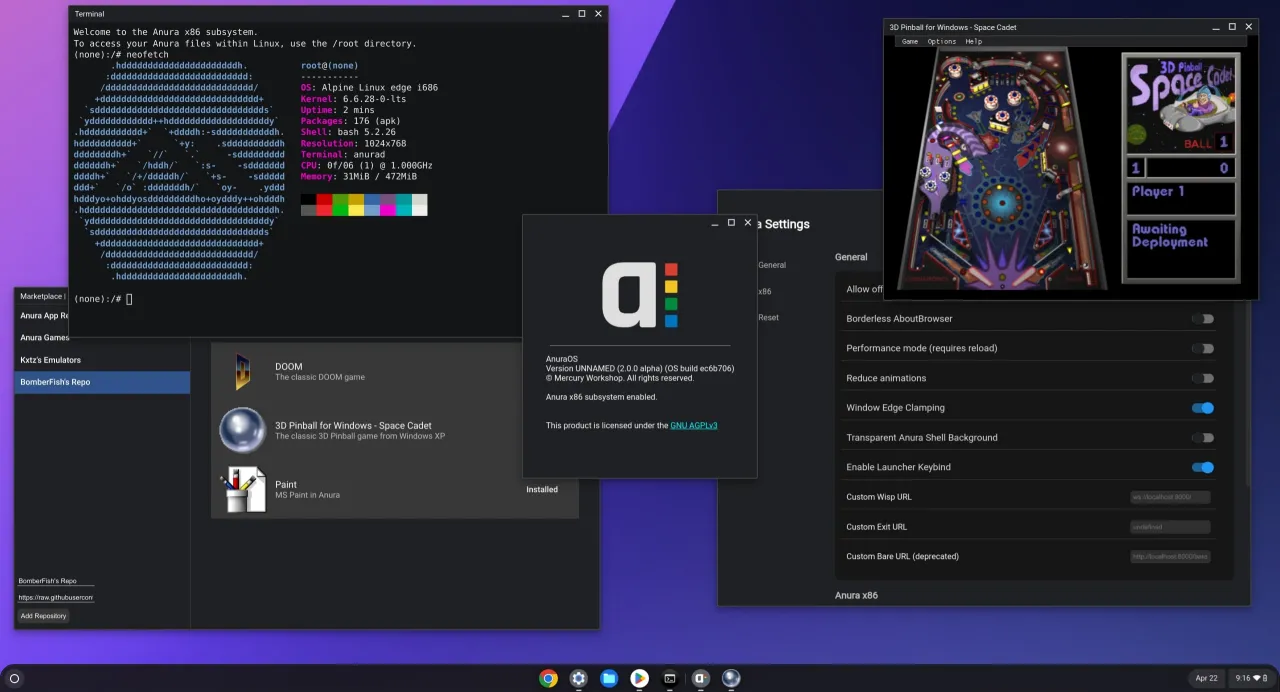Click the Pinball ball icon on the shelf
This screenshot has height=692, width=1280.
(x=731, y=678)
